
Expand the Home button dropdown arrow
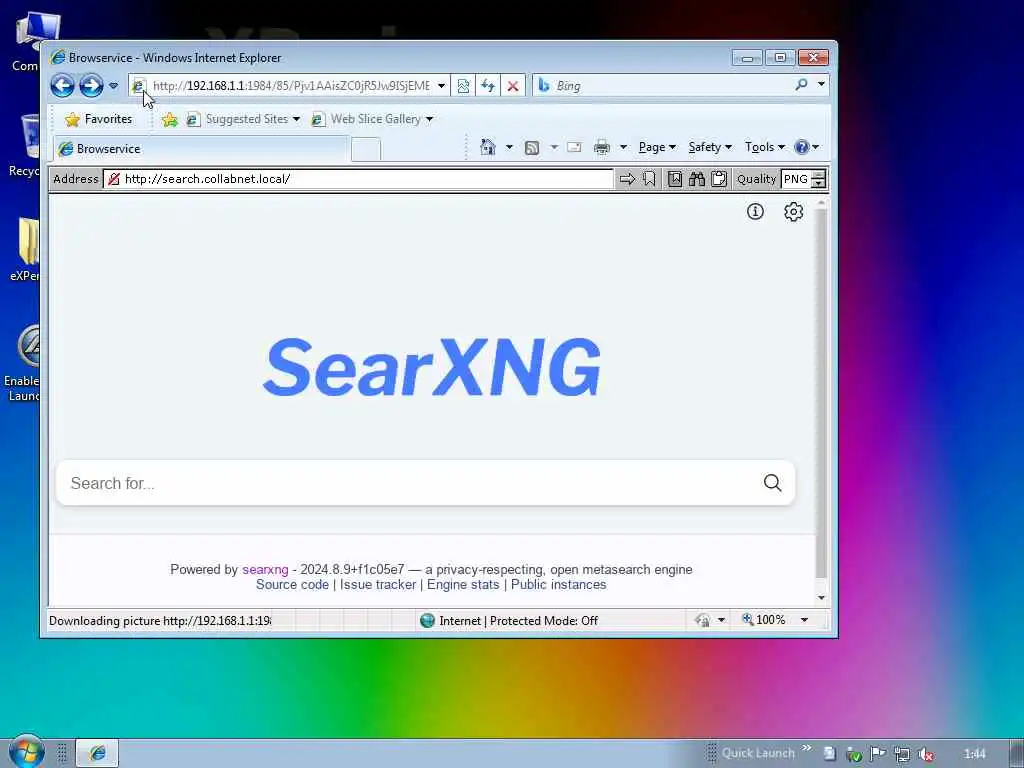coord(509,147)
